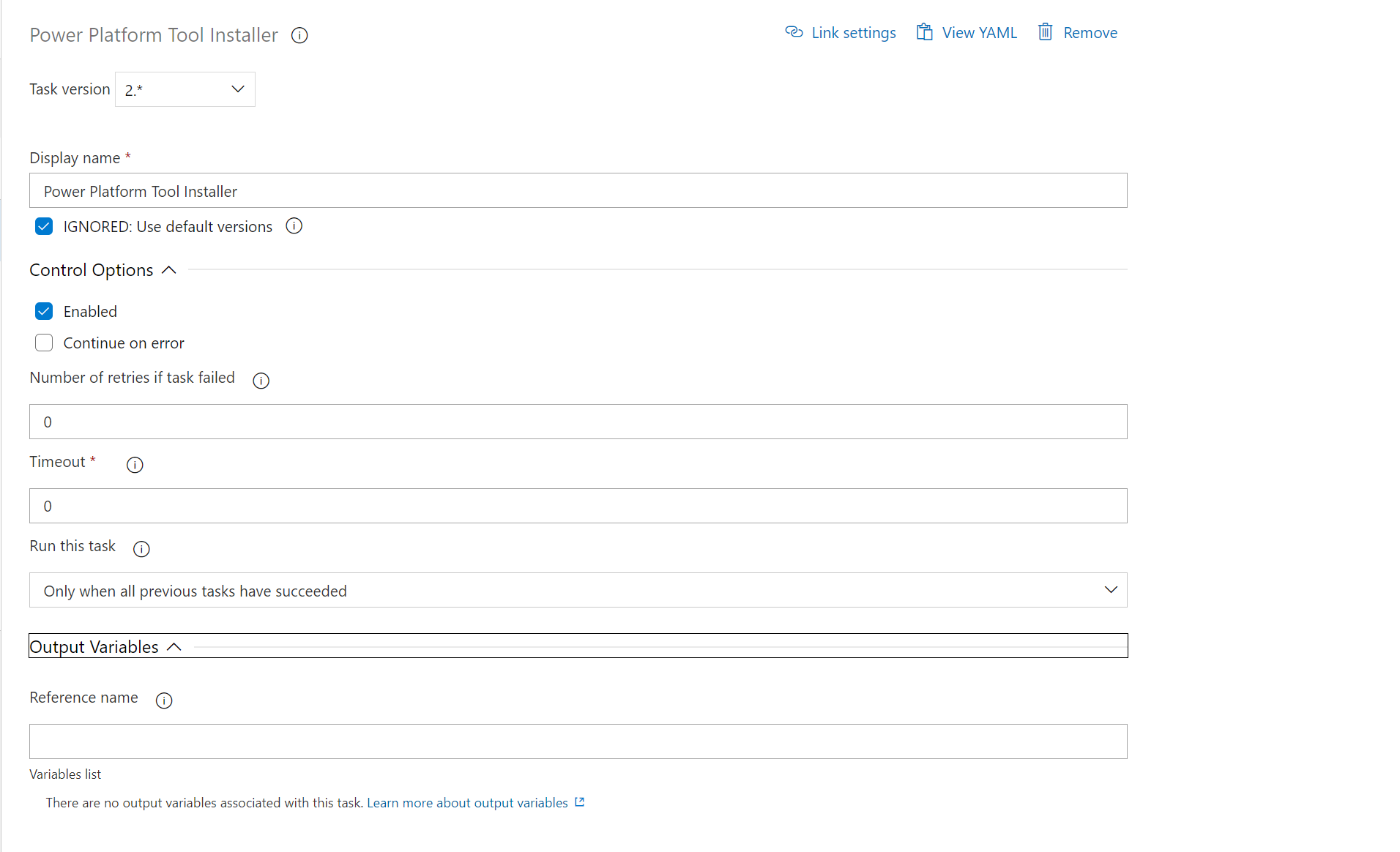
Task: Show info for Number of retries if task failed
Action: pos(261,381)
